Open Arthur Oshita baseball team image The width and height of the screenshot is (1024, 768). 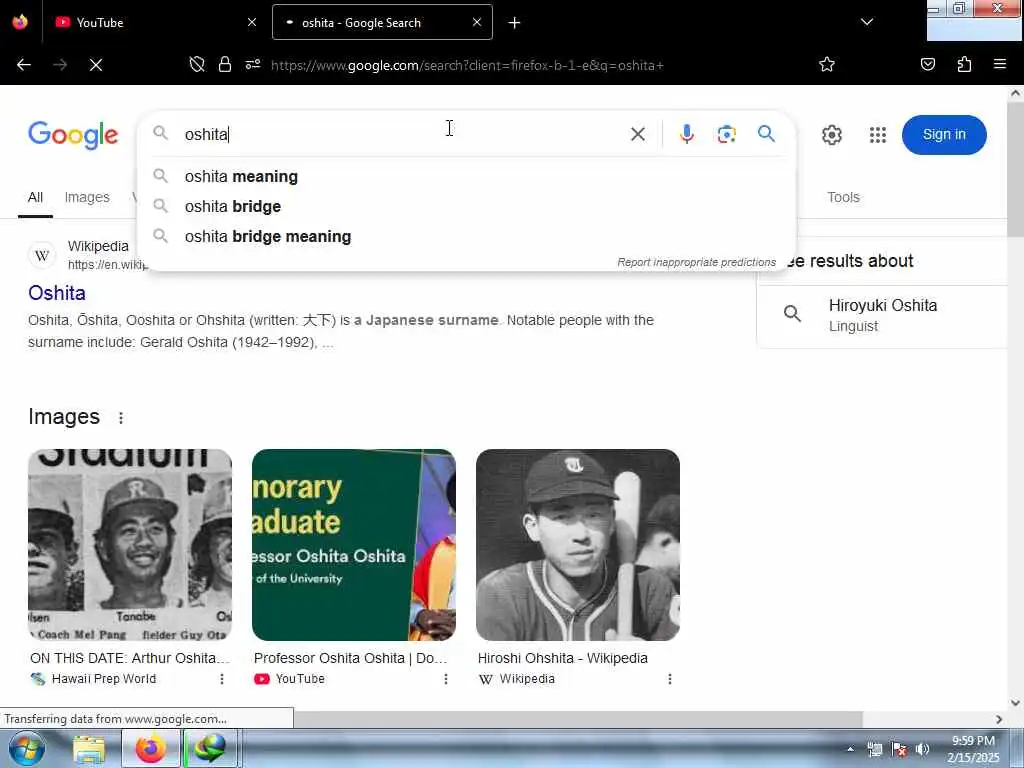coord(130,545)
